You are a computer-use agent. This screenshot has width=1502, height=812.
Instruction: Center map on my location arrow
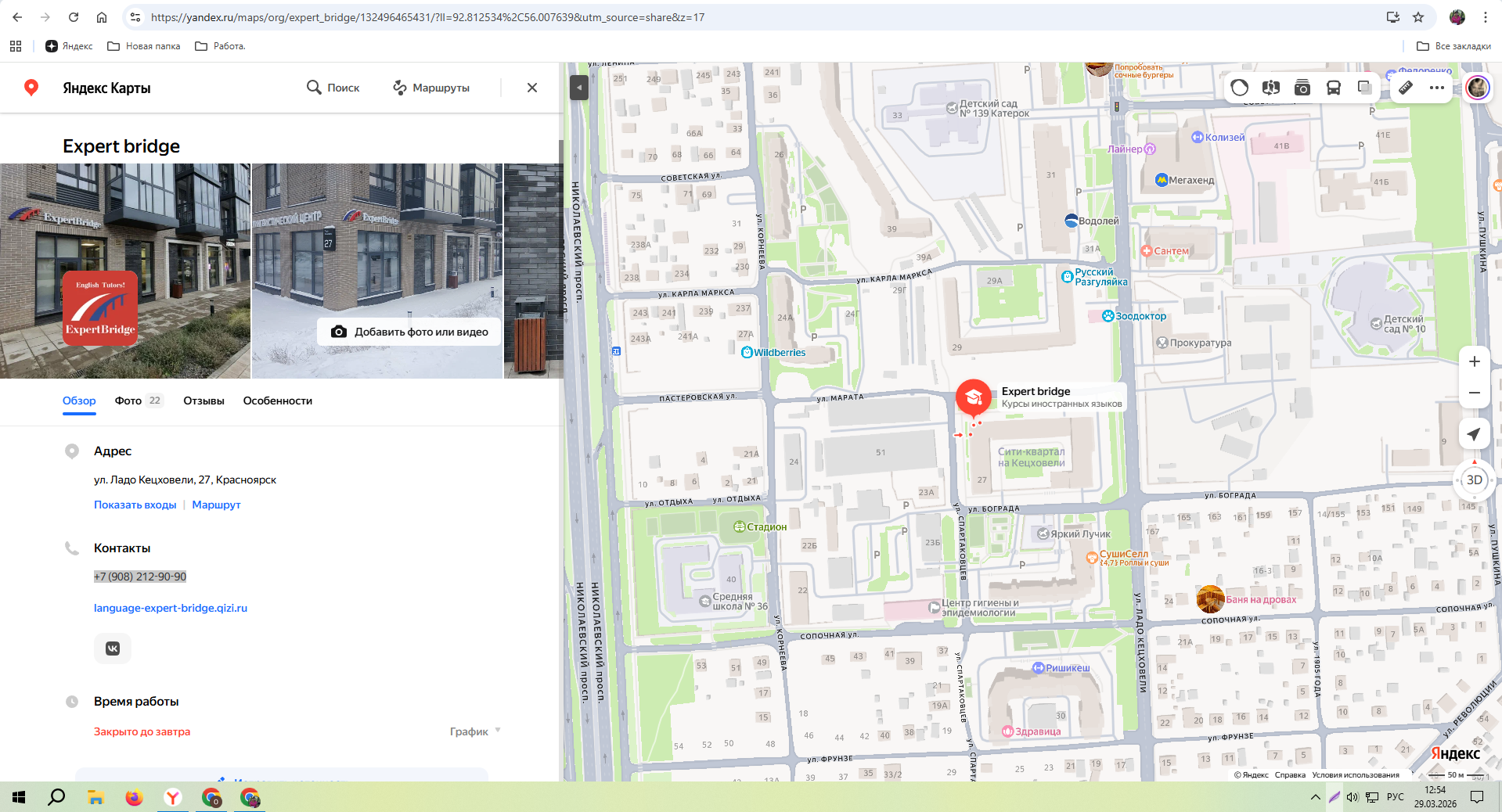(x=1474, y=434)
